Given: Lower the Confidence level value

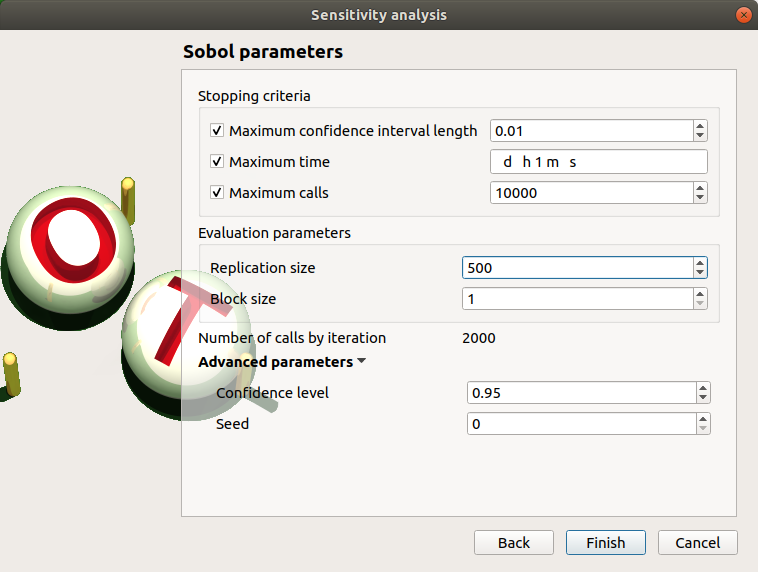Looking at the screenshot, I should tap(703, 398).
